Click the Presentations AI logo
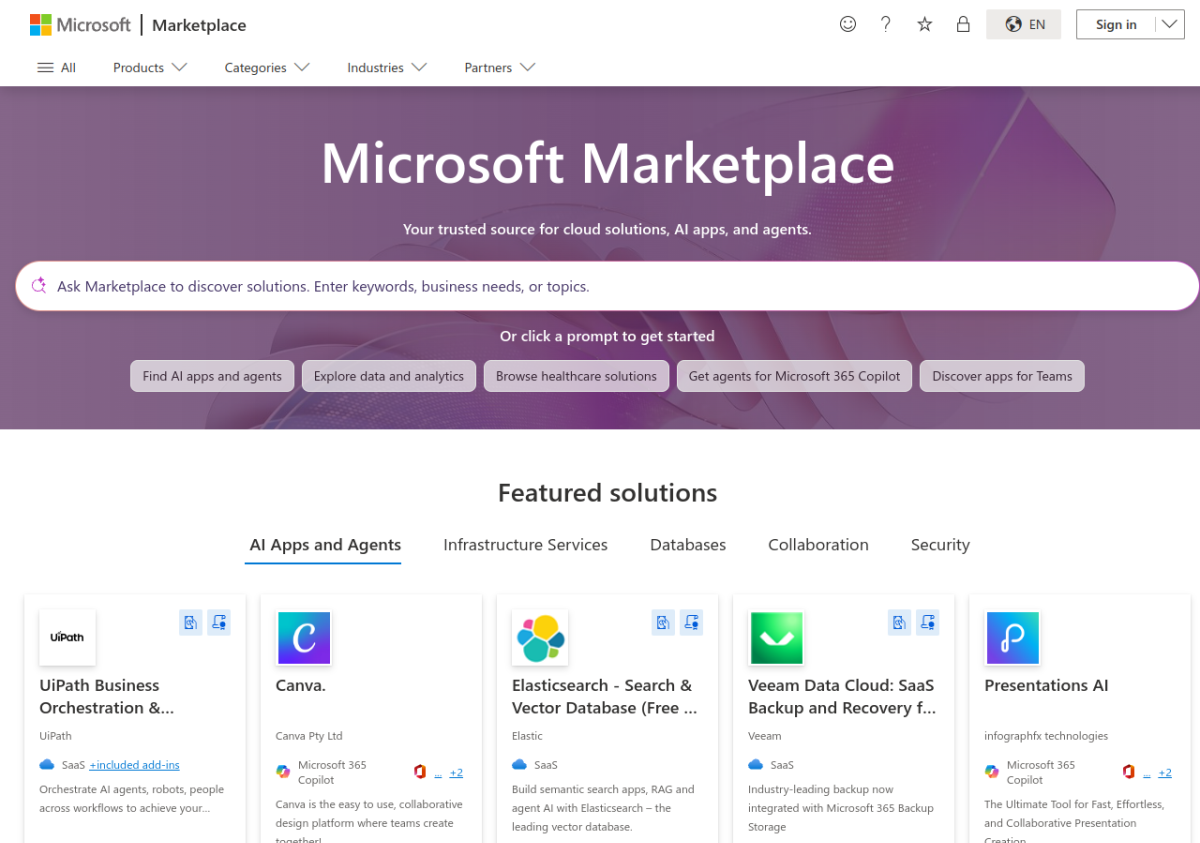Screen dimensions: 1200x843 [x=1013, y=637]
